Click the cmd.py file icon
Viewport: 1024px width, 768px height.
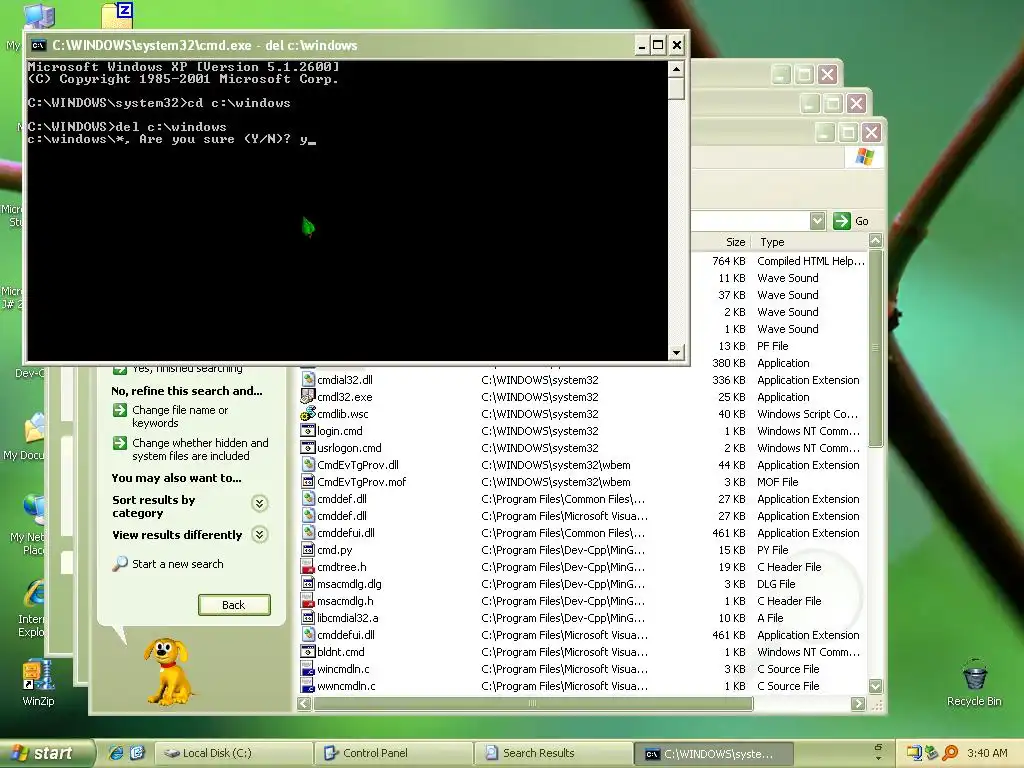(x=308, y=549)
